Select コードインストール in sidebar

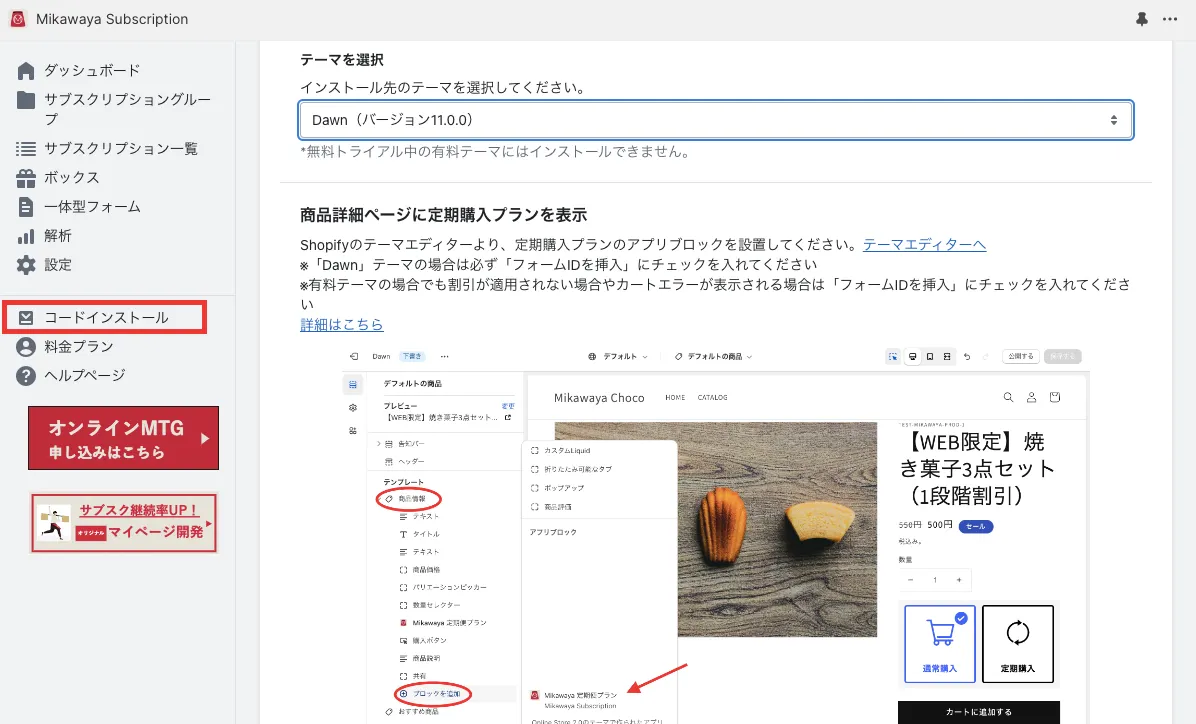coord(104,317)
